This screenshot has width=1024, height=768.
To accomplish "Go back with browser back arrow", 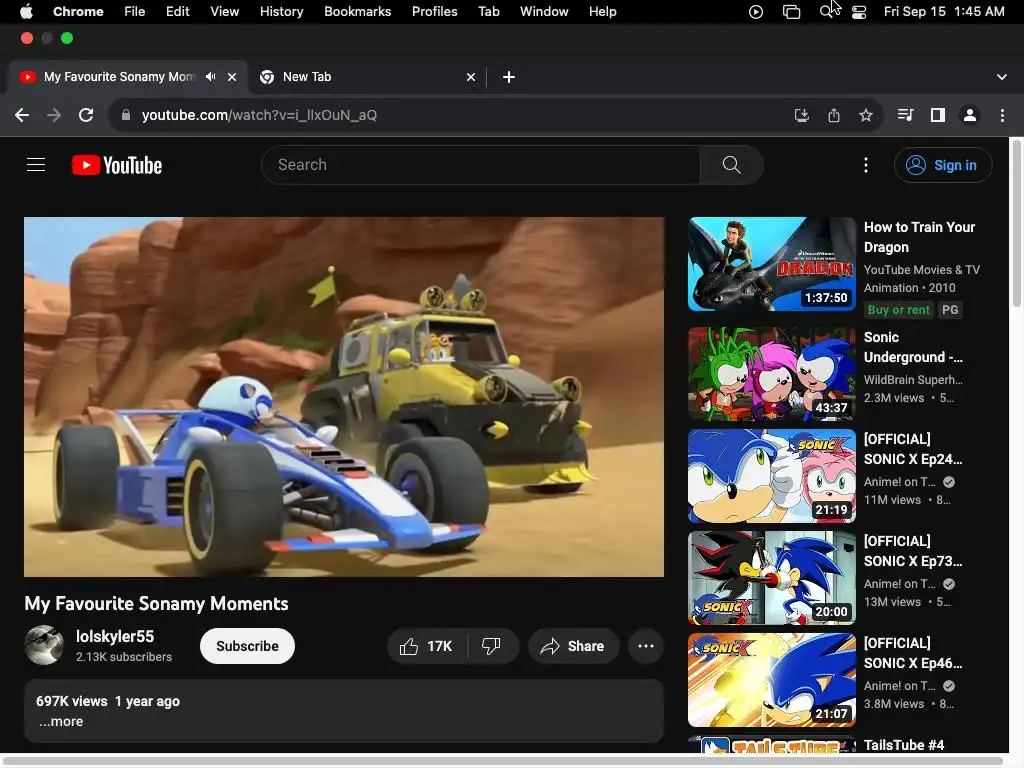I will [x=22, y=115].
